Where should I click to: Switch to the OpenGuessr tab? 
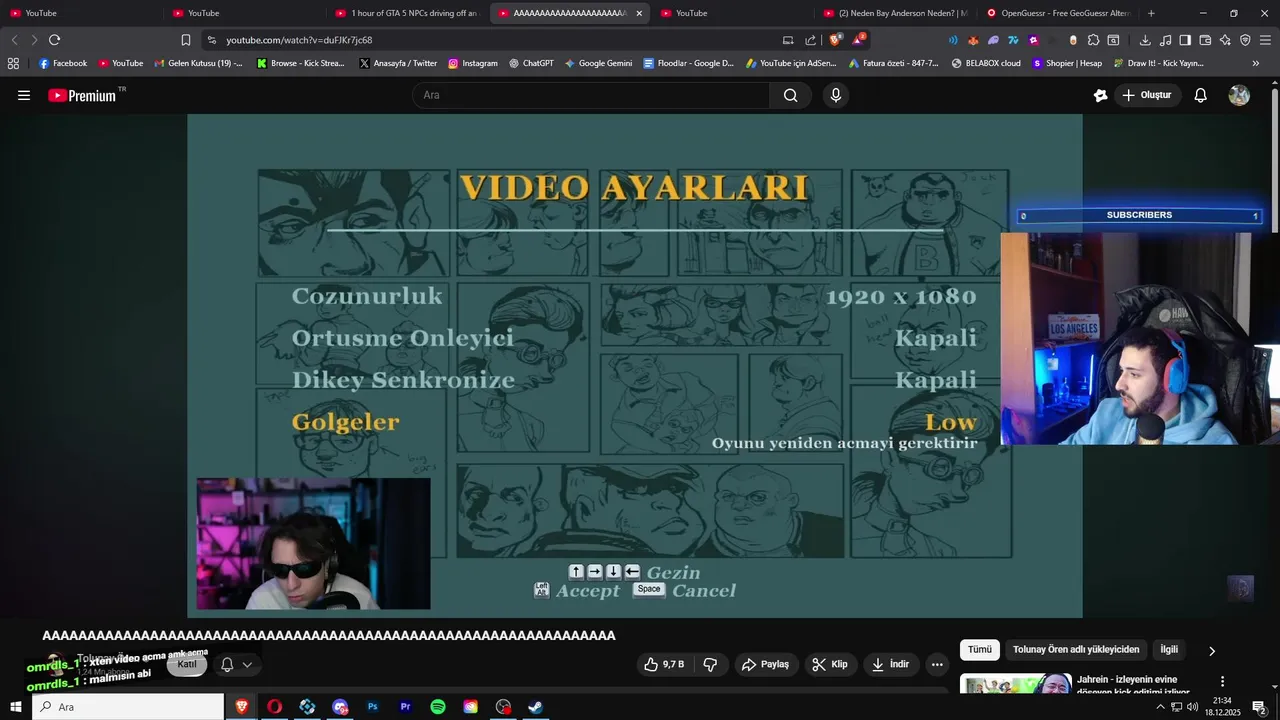(x=1057, y=13)
